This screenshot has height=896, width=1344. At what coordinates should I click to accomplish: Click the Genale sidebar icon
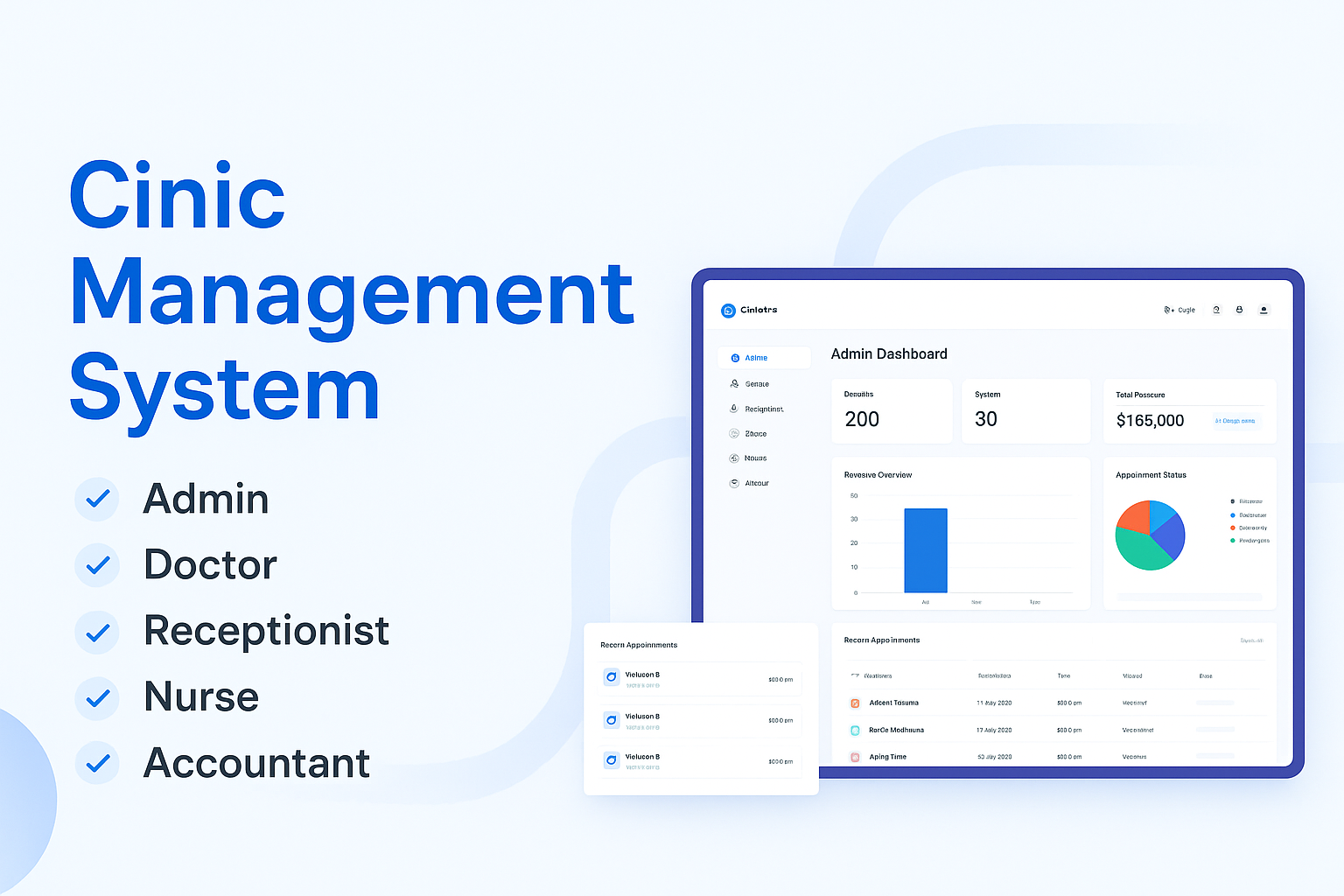[x=734, y=384]
